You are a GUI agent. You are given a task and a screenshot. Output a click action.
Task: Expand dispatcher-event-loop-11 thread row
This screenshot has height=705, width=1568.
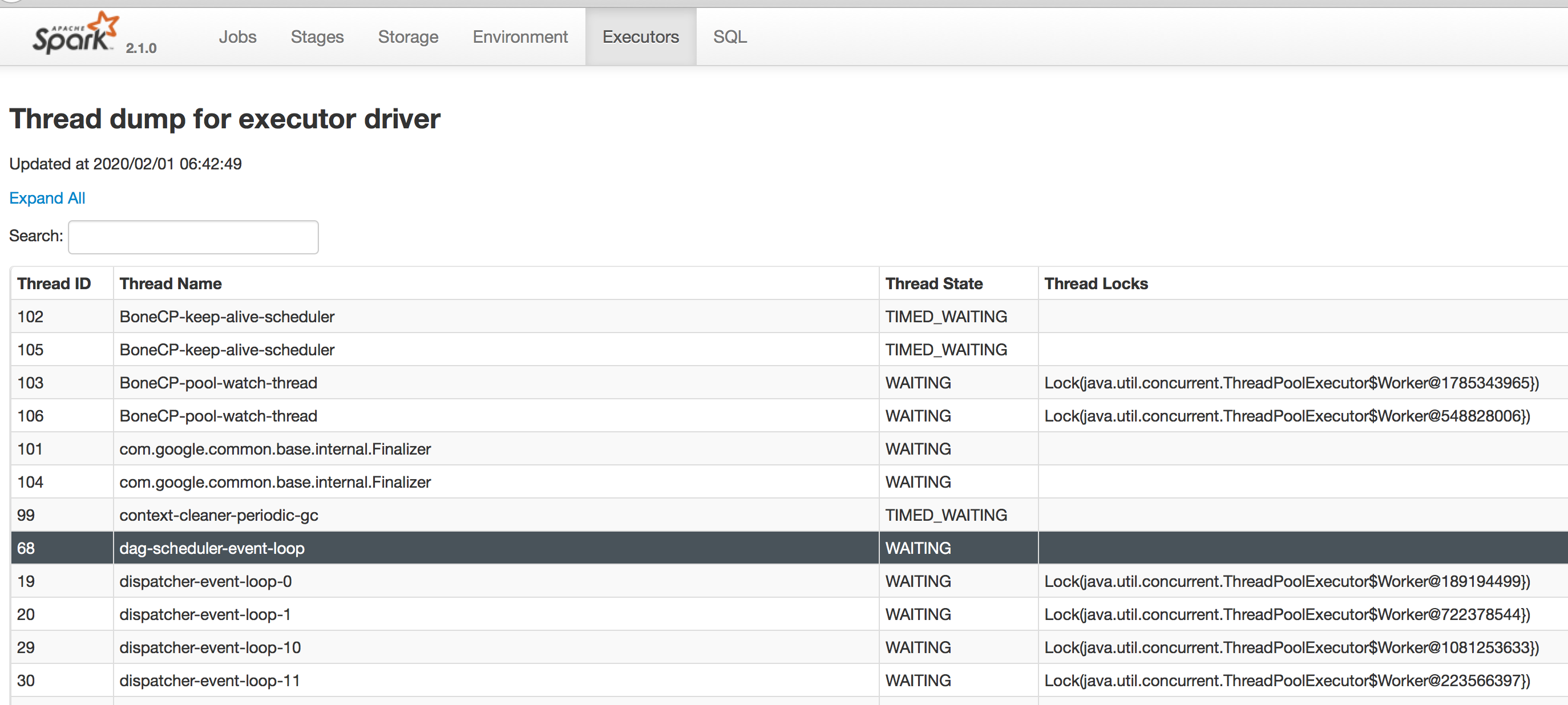209,680
